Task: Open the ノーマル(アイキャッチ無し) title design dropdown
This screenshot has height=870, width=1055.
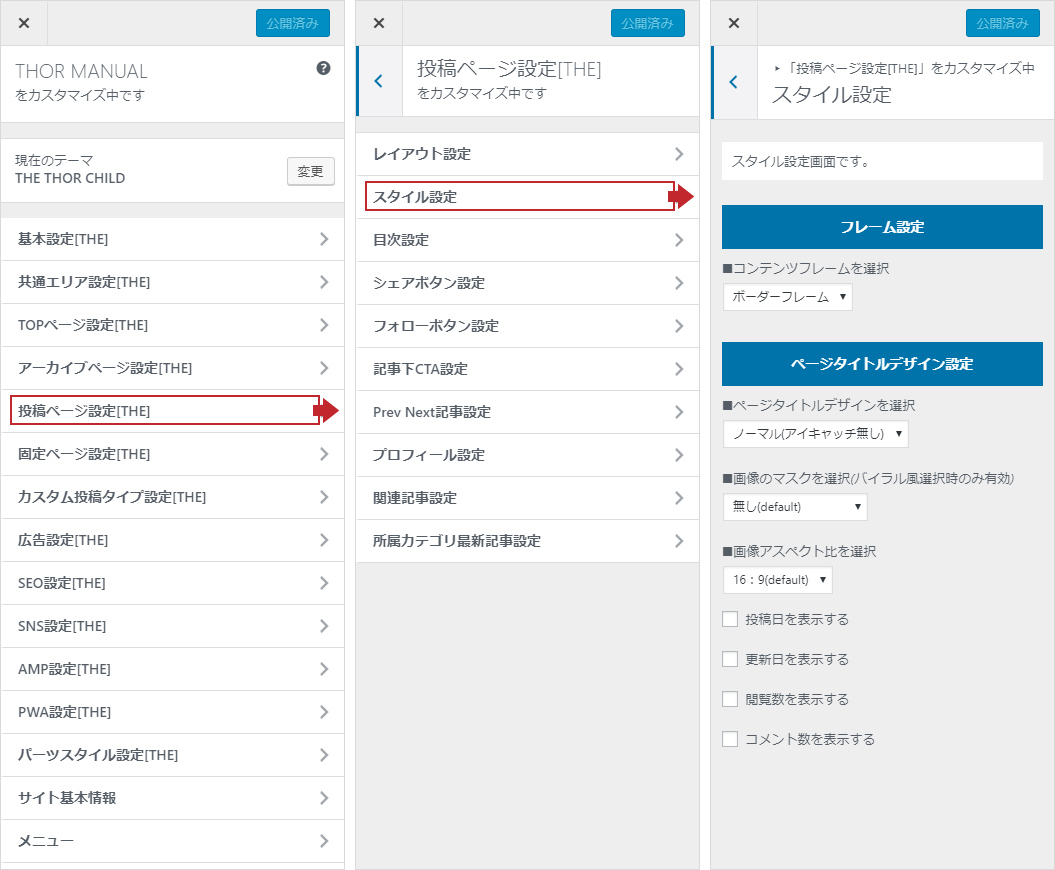Action: click(815, 434)
